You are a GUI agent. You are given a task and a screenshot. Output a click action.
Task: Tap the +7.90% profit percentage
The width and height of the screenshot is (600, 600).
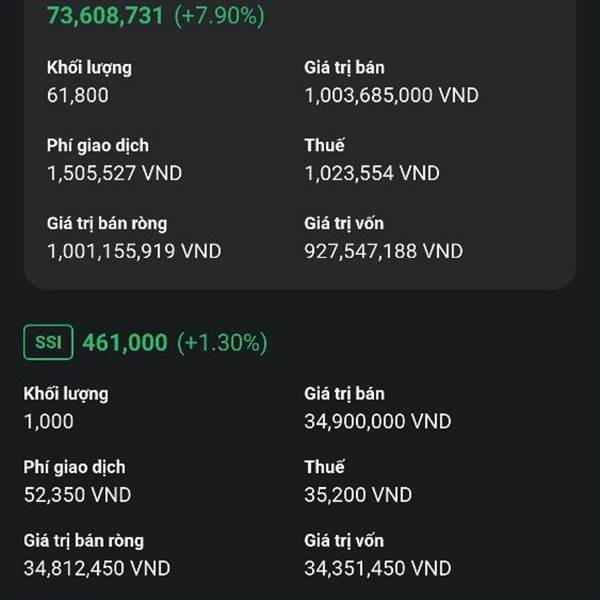click(x=219, y=16)
